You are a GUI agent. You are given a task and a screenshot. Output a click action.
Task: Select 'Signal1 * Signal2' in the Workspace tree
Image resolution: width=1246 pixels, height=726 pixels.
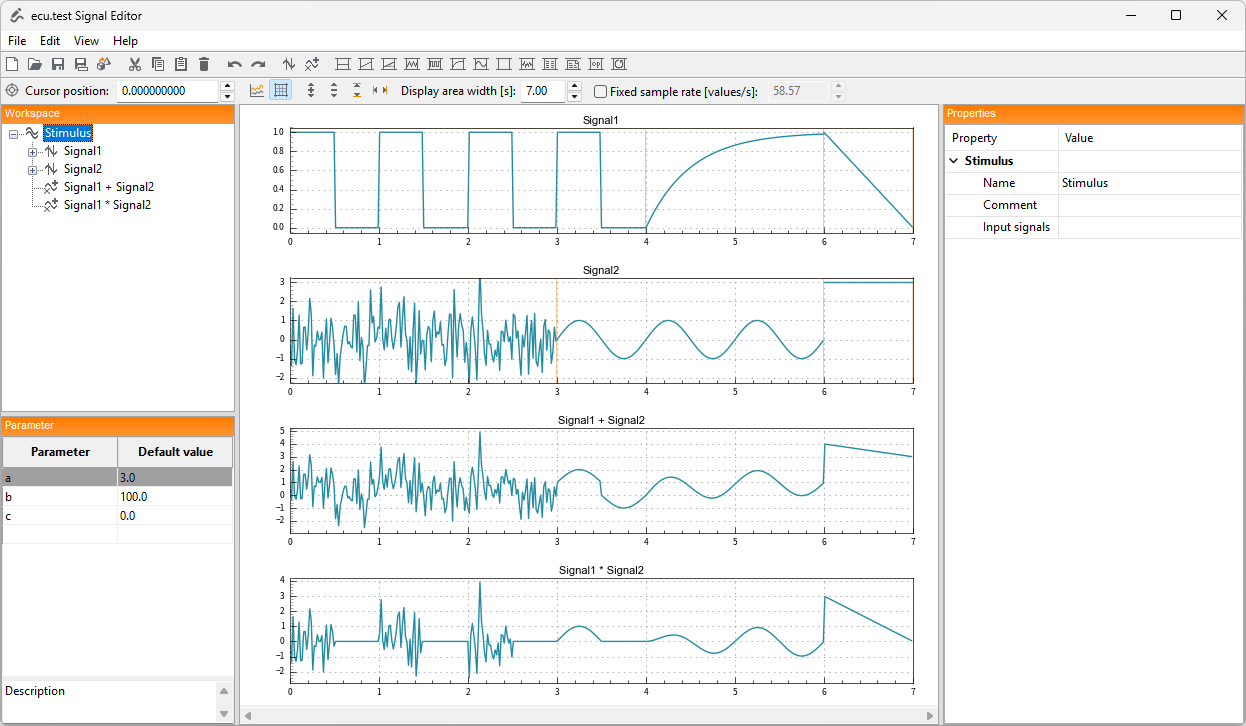click(x=107, y=205)
